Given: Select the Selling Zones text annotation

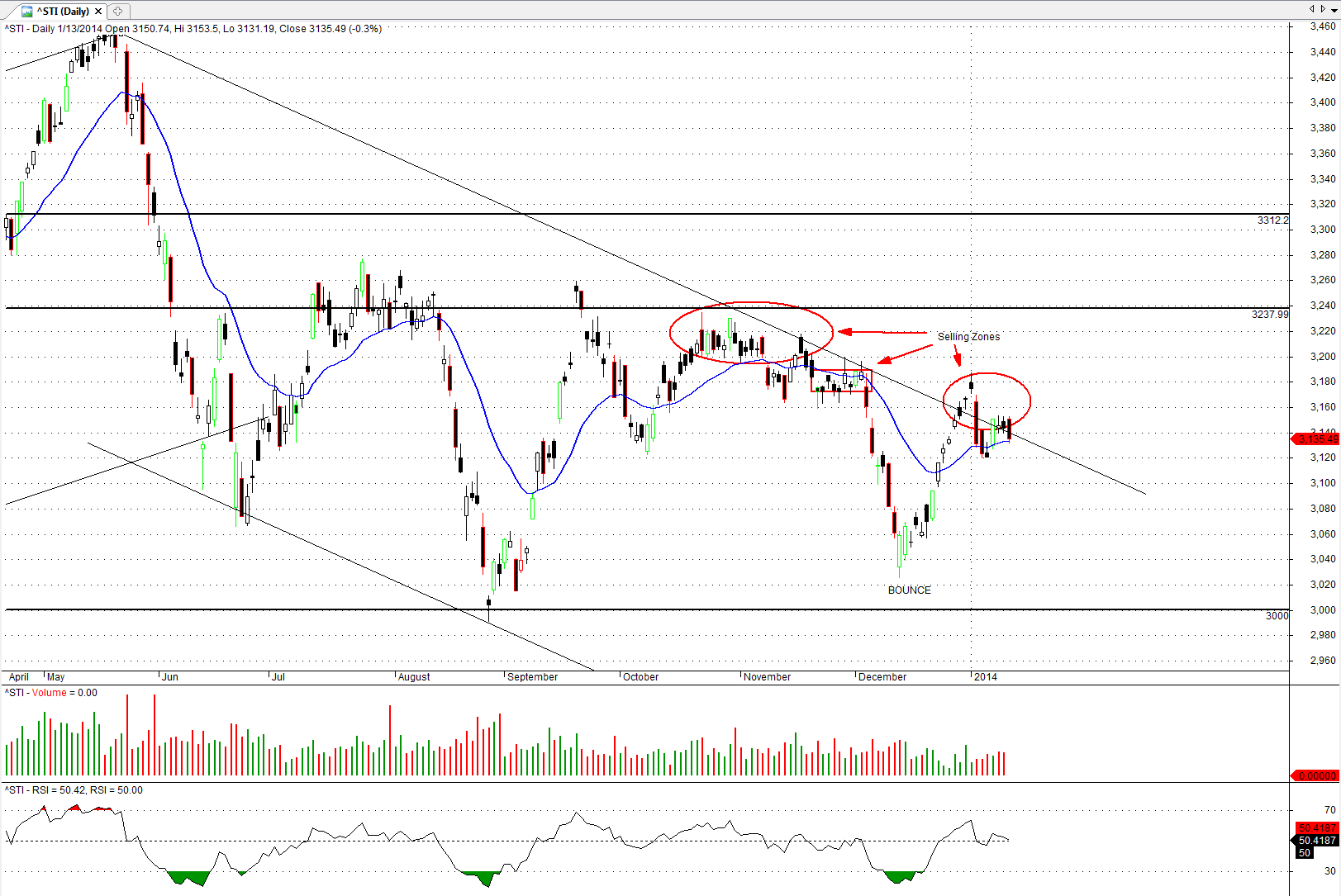Looking at the screenshot, I should pos(968,336).
